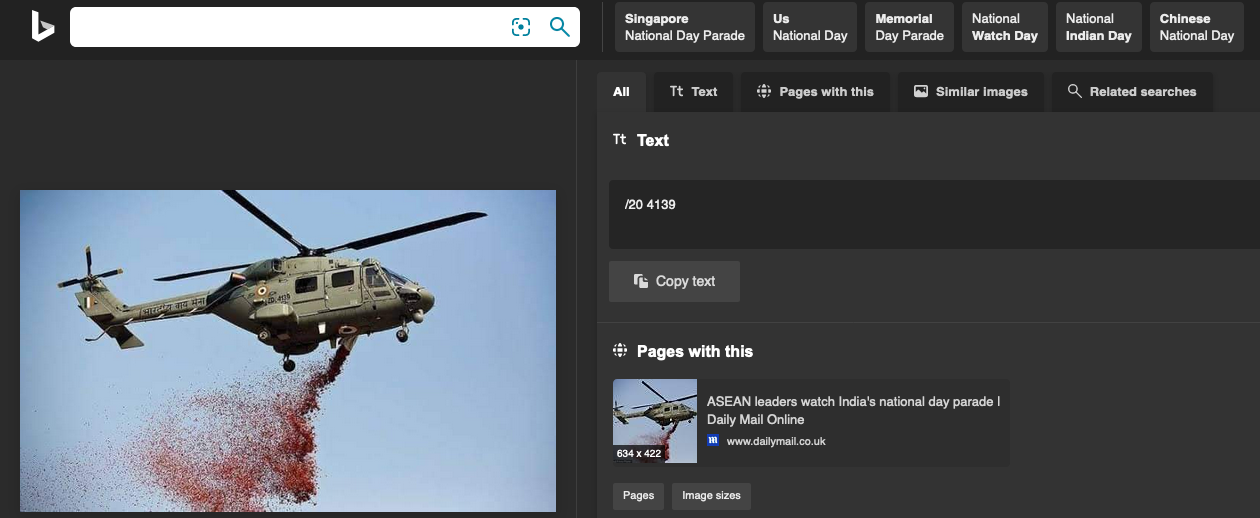
Task: Open the Pages with this tab
Action: pos(815,92)
